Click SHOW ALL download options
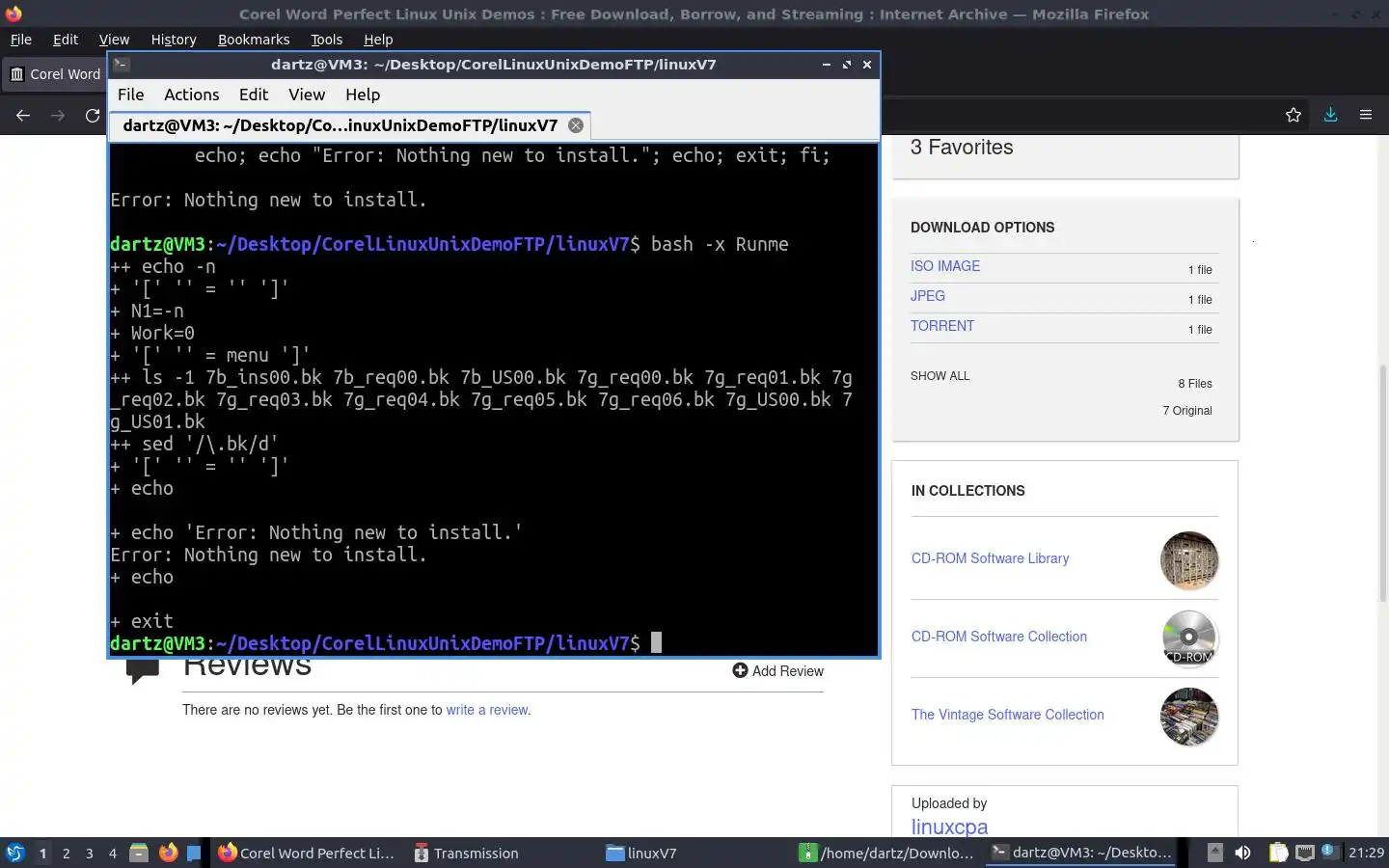This screenshot has height=868, width=1389. click(x=940, y=376)
